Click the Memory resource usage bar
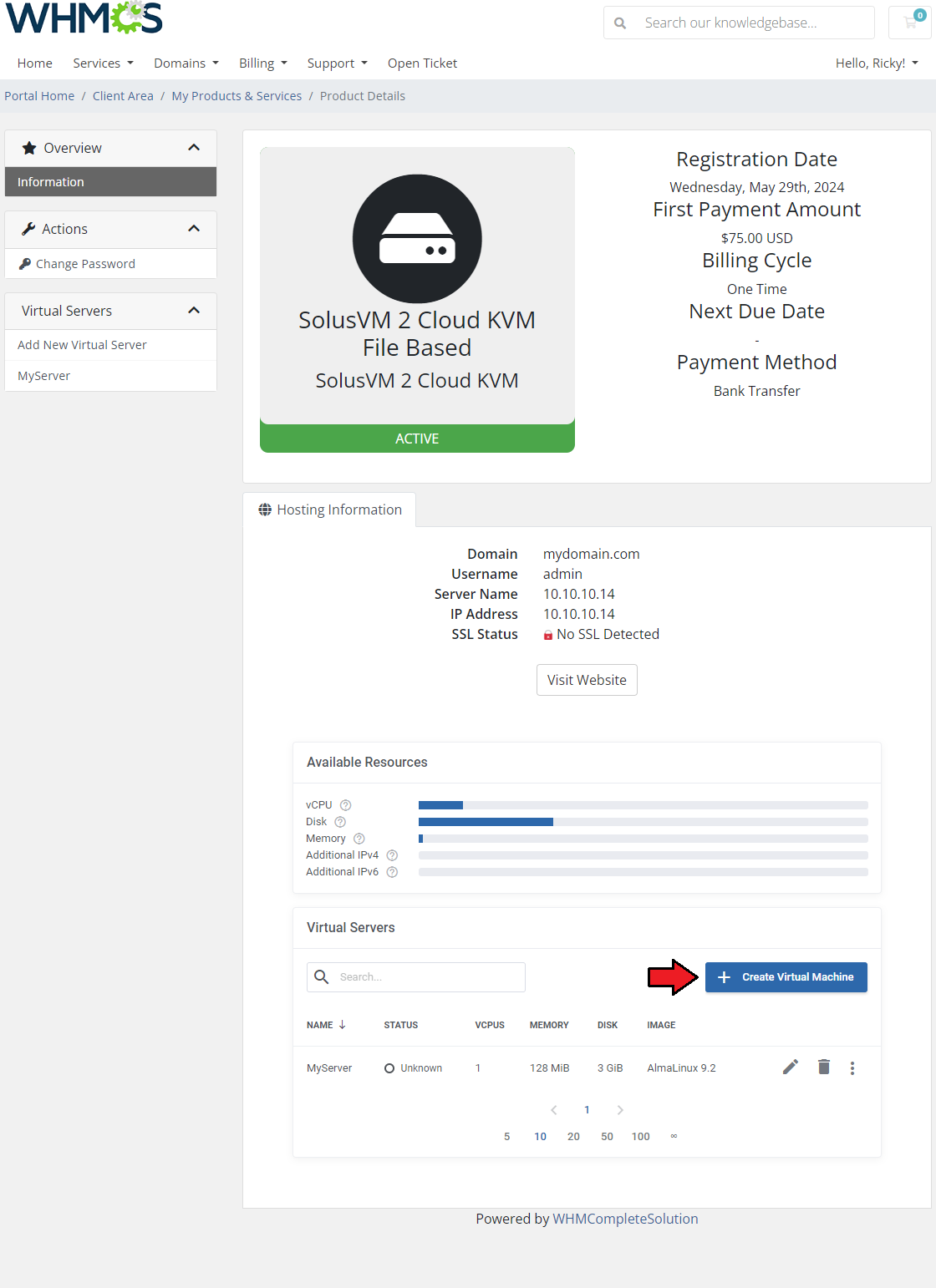936x1288 pixels. (643, 839)
